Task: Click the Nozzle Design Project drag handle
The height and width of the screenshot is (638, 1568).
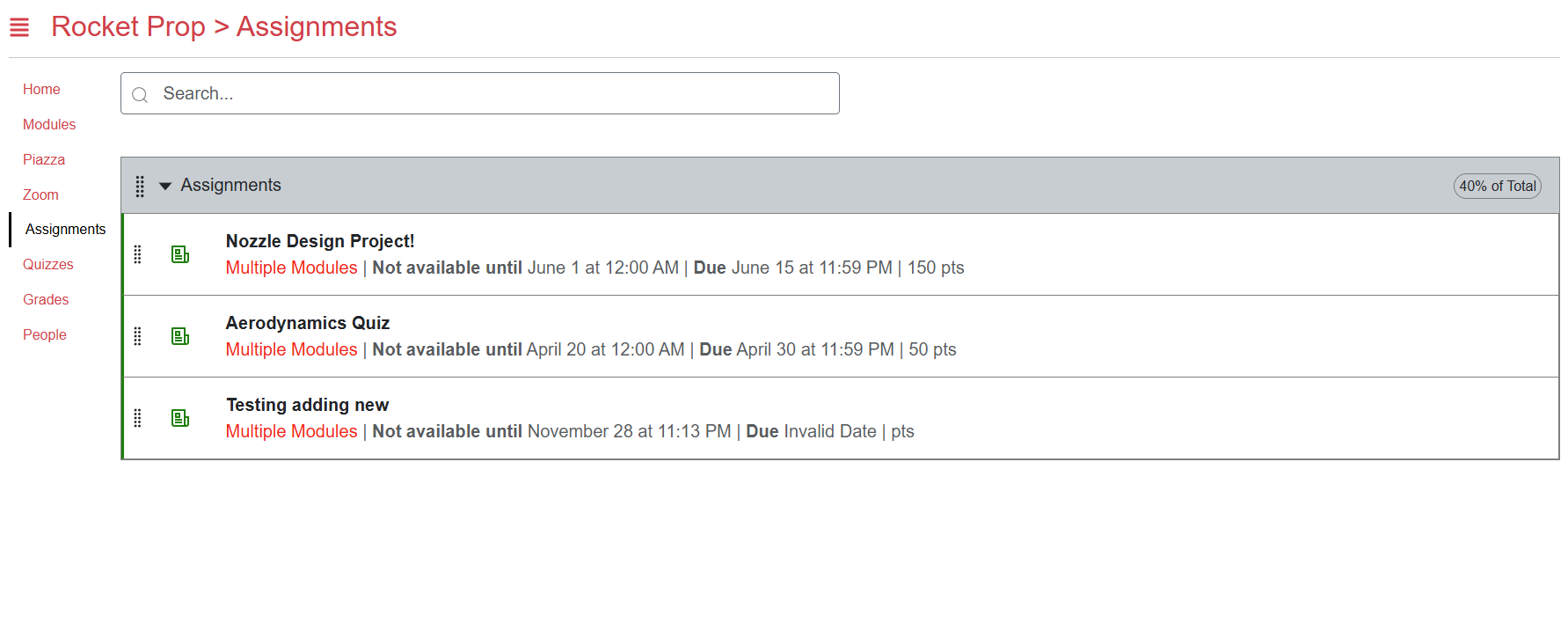Action: pyautogui.click(x=137, y=254)
